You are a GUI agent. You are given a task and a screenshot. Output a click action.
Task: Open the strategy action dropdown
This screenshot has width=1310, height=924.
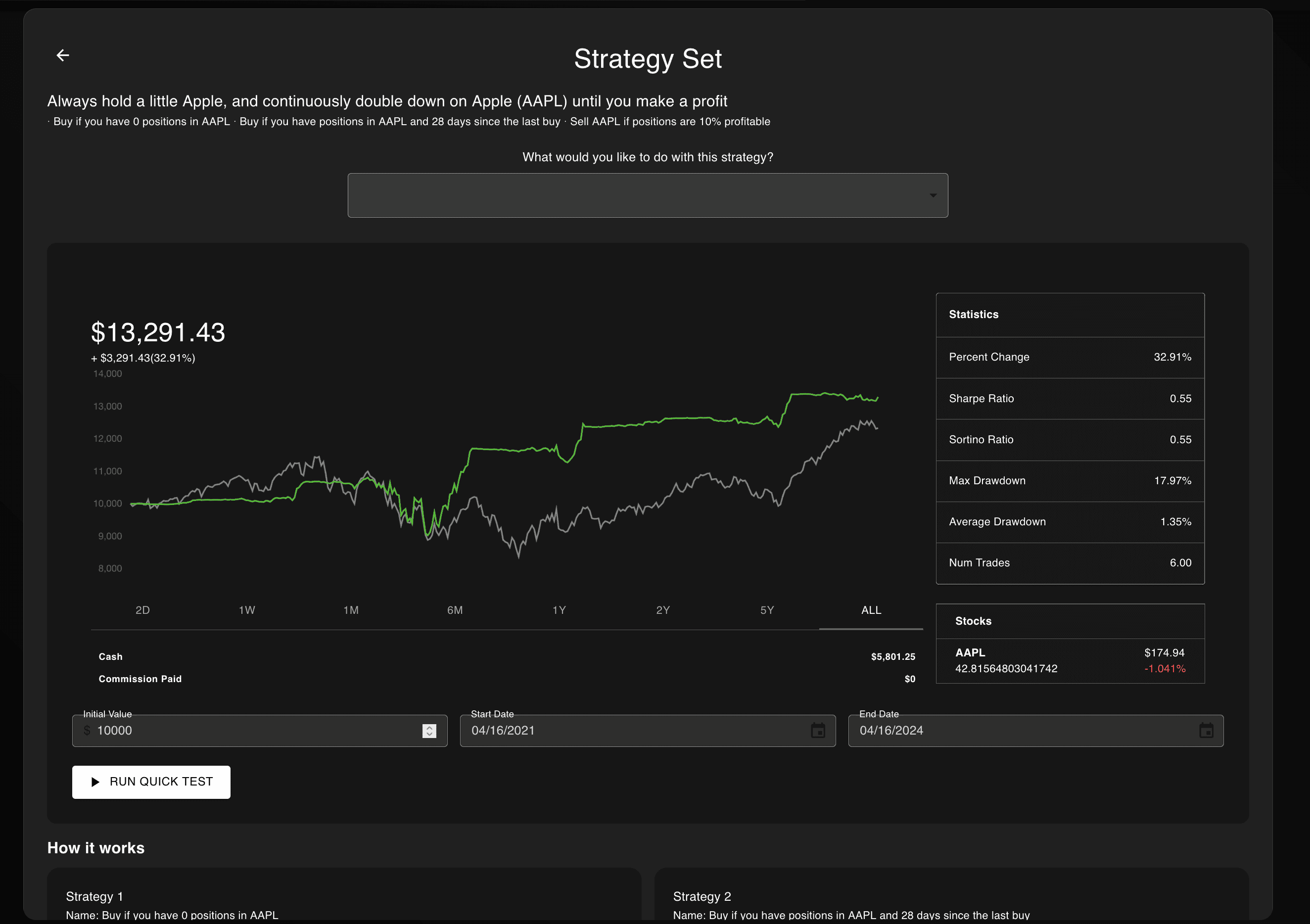pos(648,195)
